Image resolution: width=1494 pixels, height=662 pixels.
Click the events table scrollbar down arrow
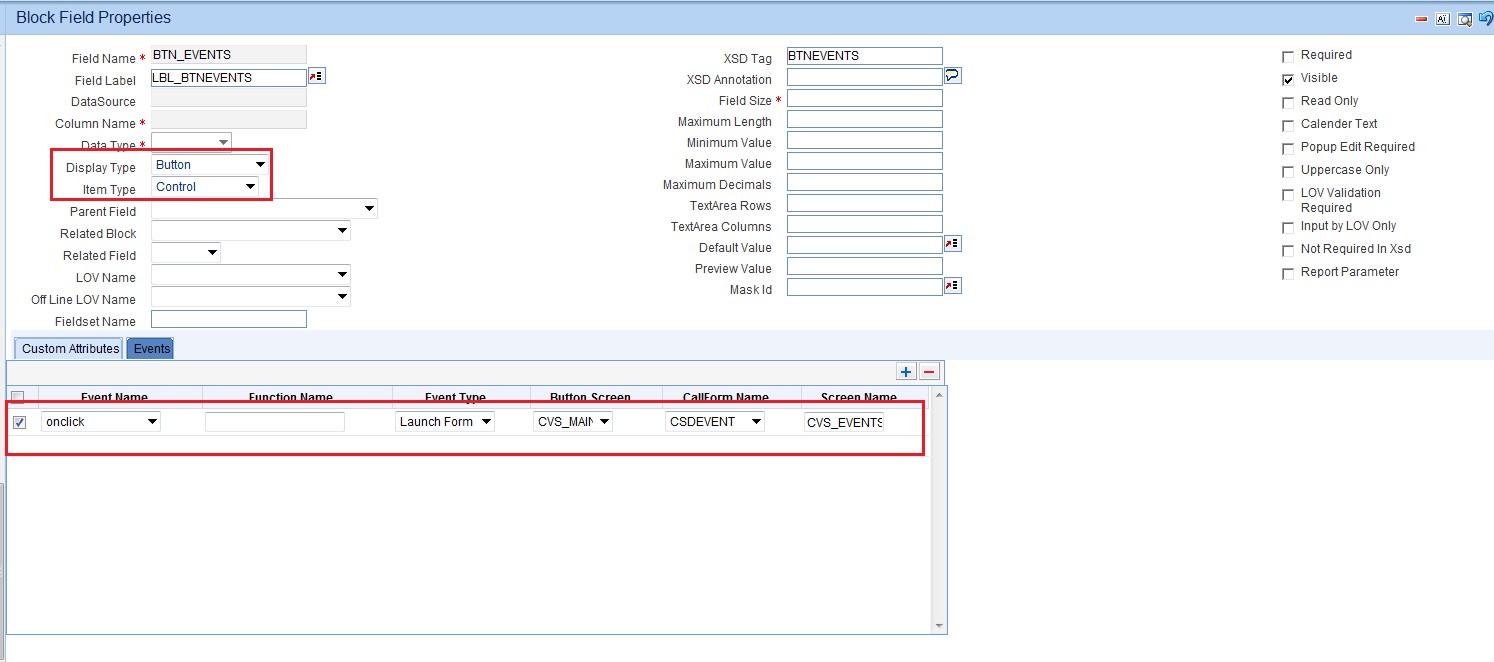(938, 626)
